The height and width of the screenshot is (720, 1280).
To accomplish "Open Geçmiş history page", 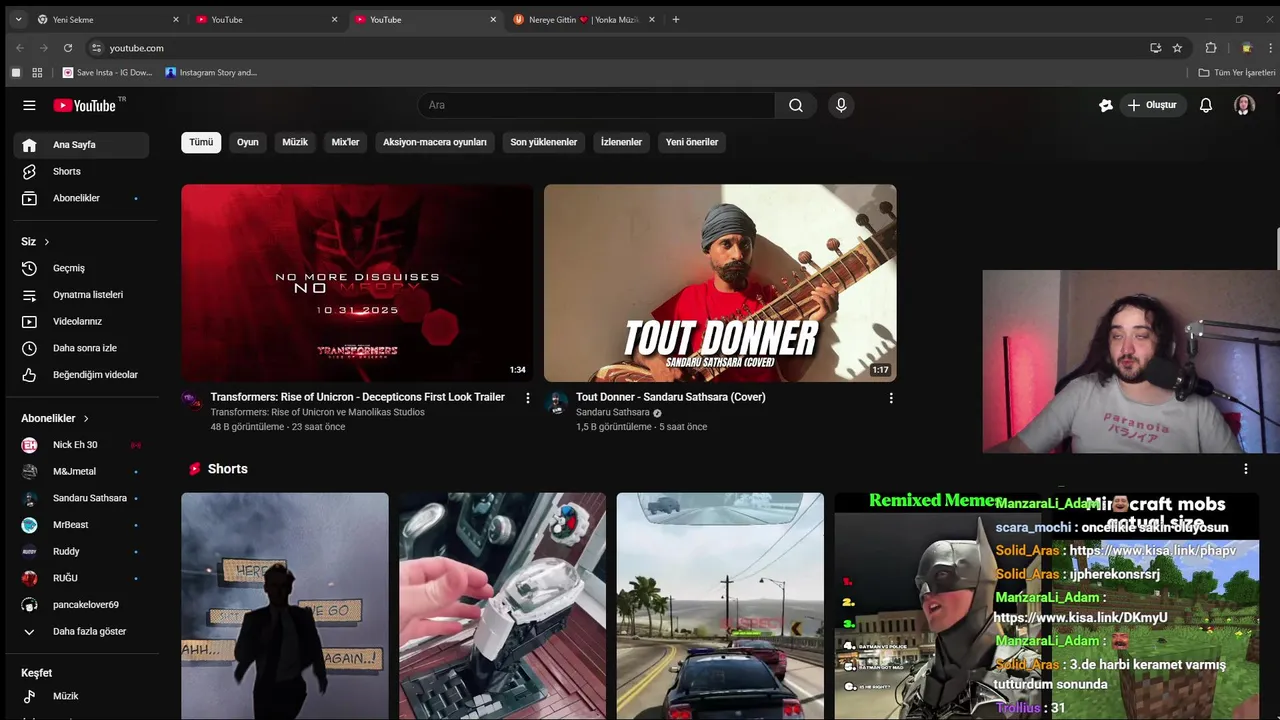I will (82, 268).
